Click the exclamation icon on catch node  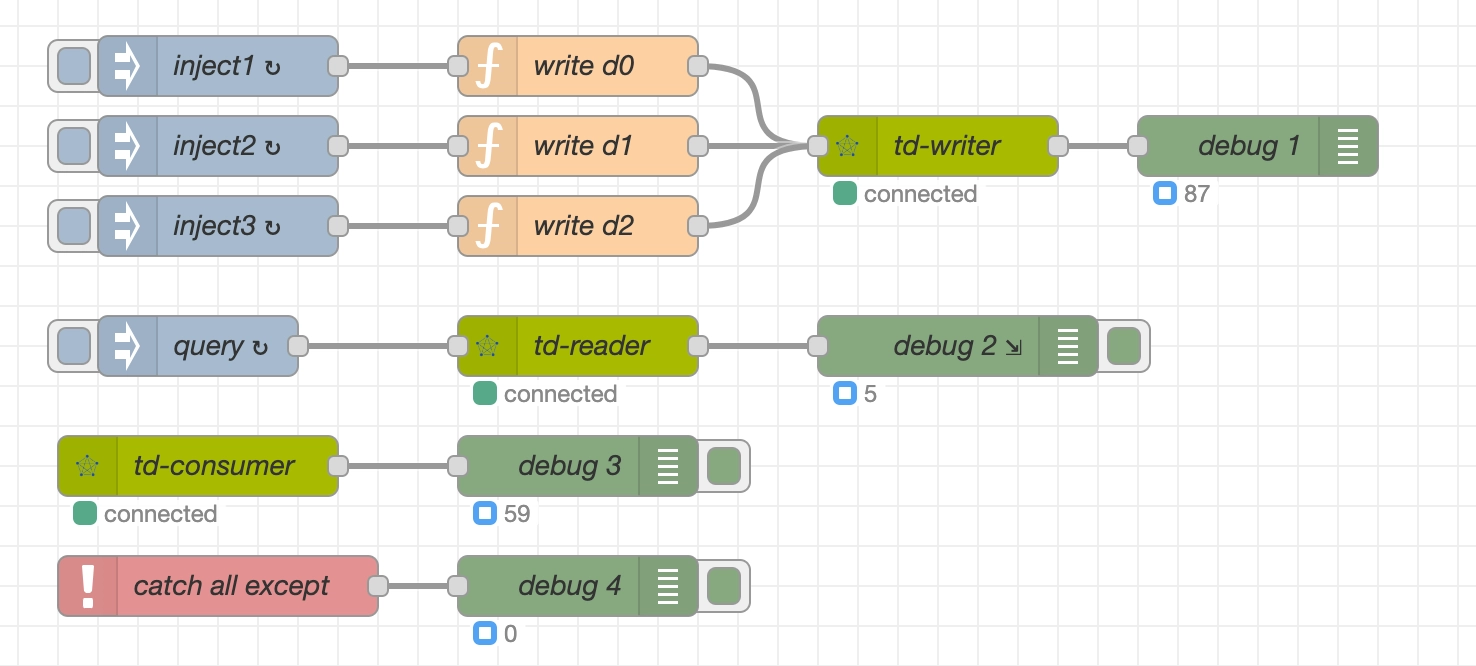pyautogui.click(x=88, y=586)
